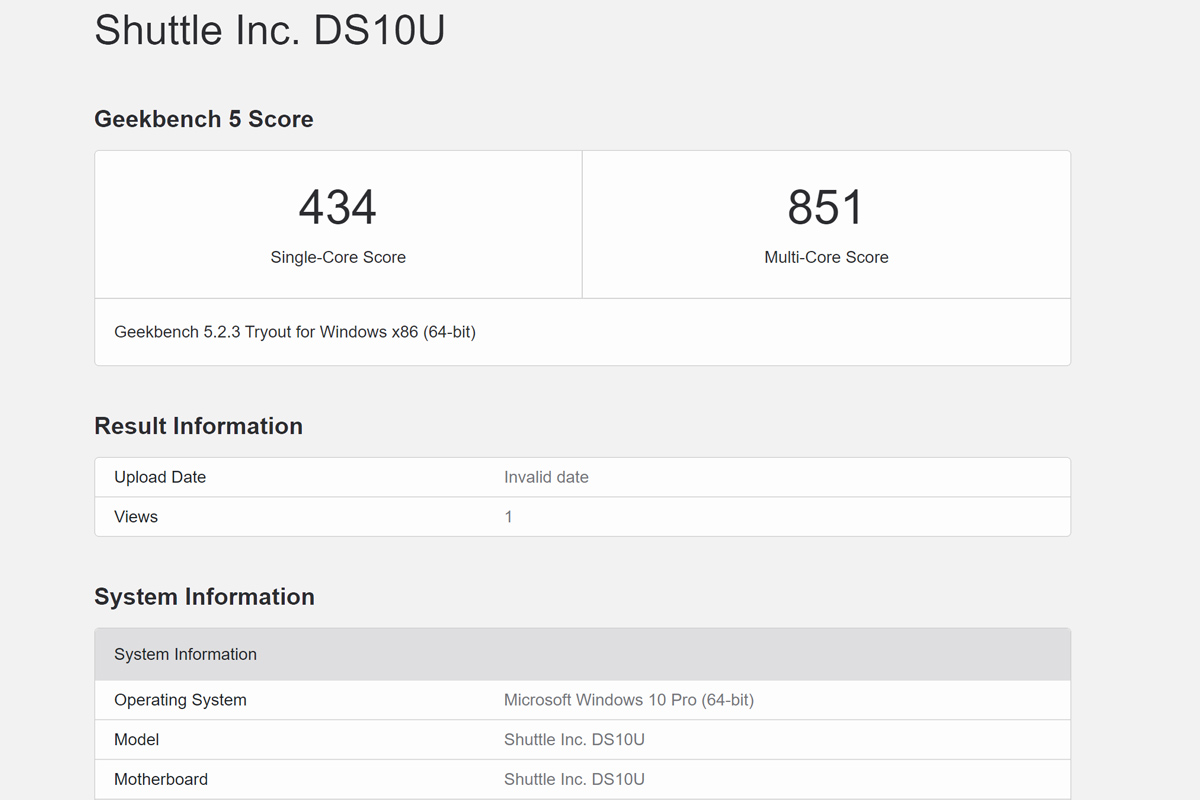
Task: Click the Operating System row label
Action: (180, 700)
